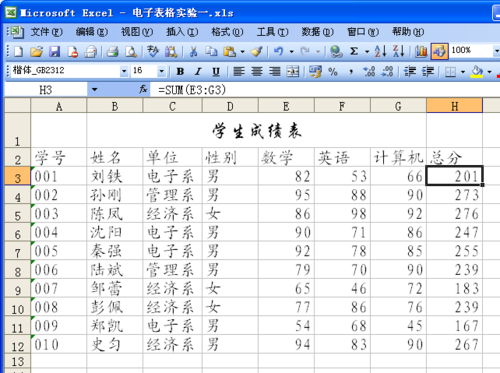Image resolution: width=500 pixels, height=373 pixels.
Task: Click the 100% zoom box
Action: [471, 51]
